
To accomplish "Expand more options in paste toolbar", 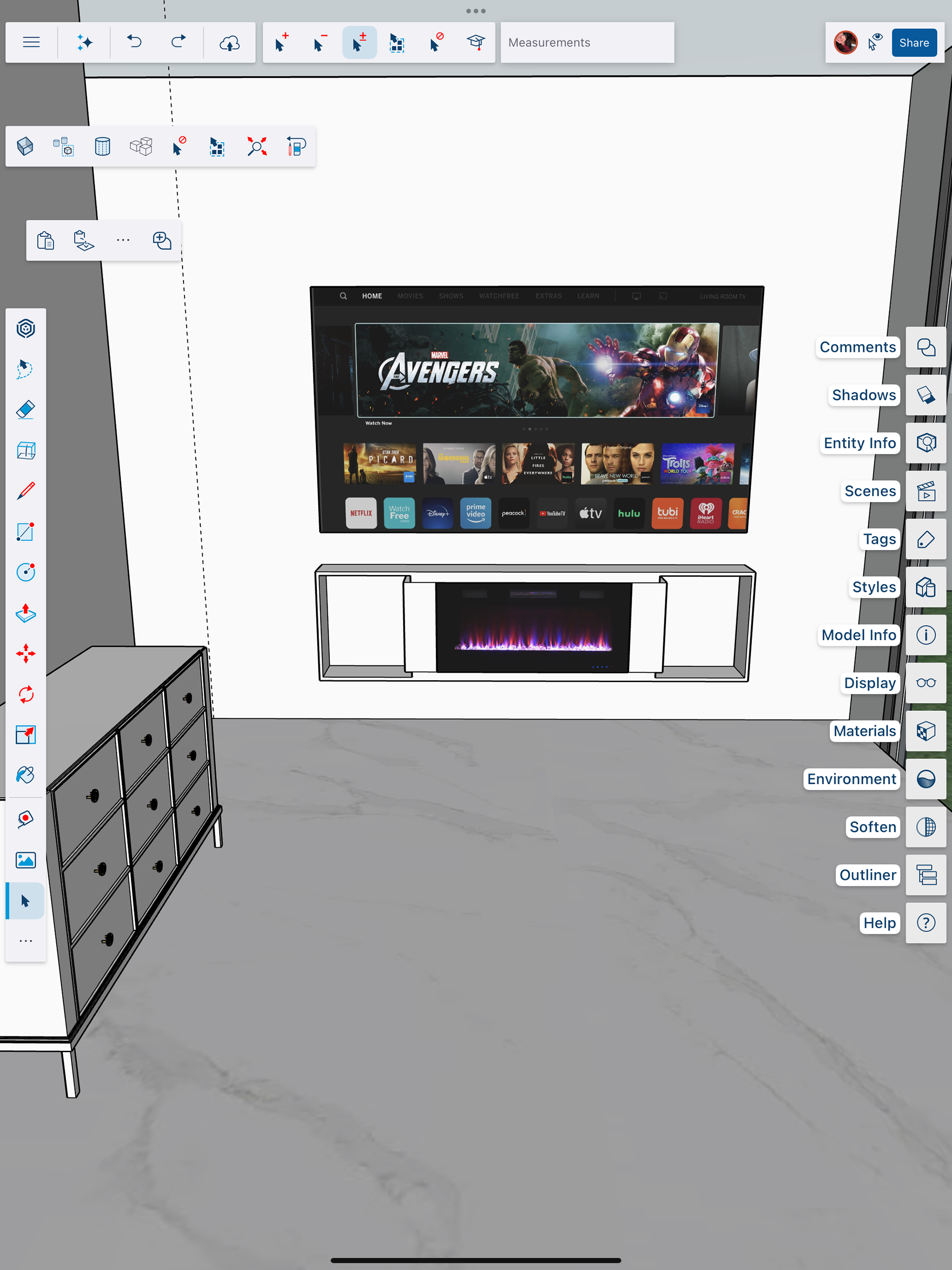I will click(x=123, y=240).
